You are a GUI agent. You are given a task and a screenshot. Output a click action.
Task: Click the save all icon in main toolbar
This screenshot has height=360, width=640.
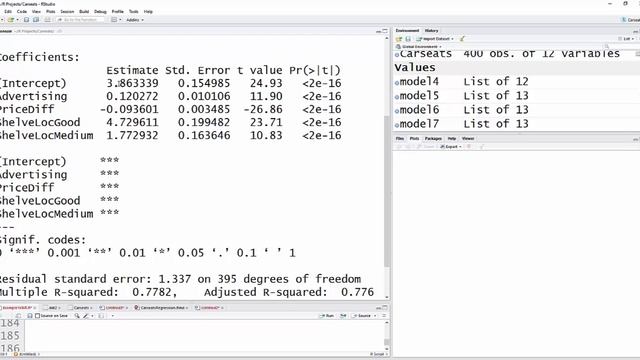click(x=36, y=20)
